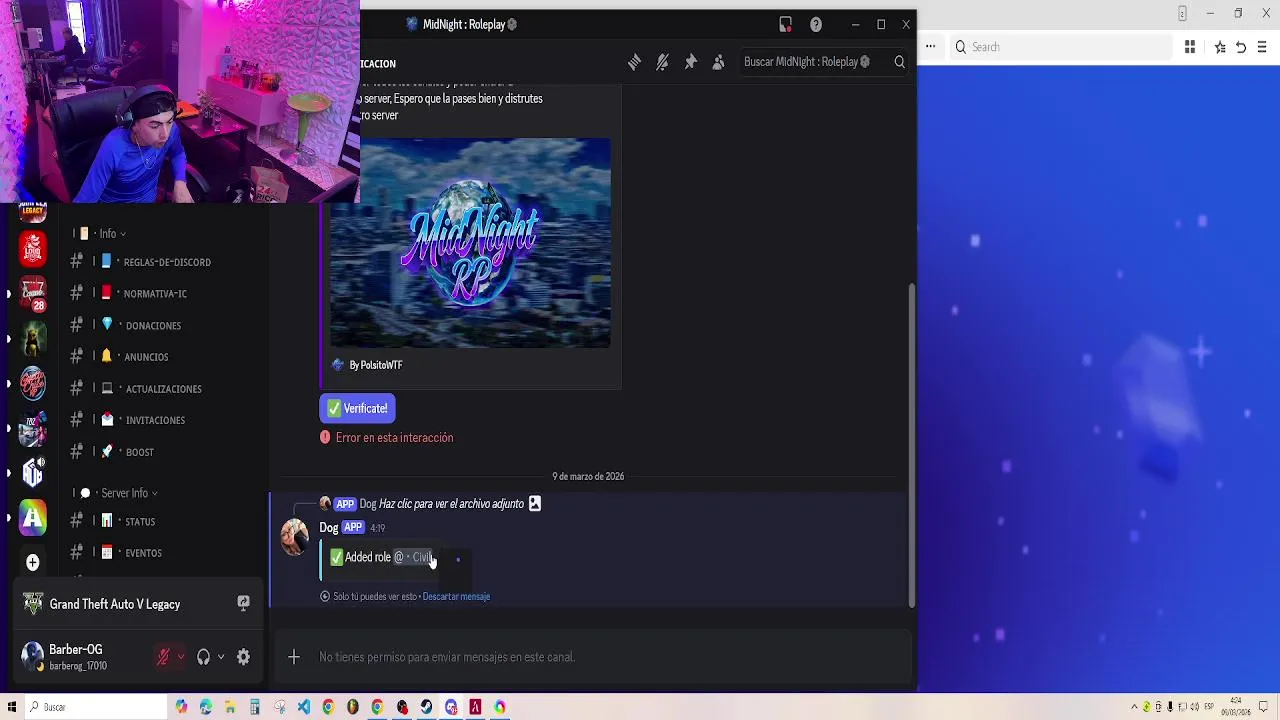1280x720 pixels.
Task: Show member list icon
Action: point(718,62)
